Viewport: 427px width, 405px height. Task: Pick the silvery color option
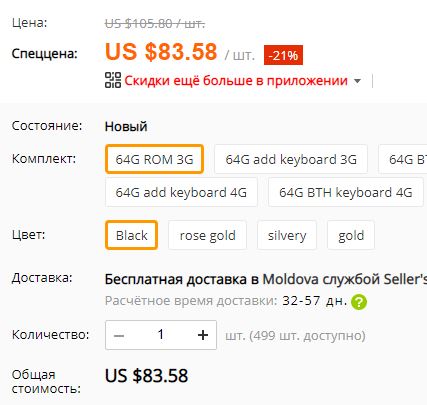[287, 235]
